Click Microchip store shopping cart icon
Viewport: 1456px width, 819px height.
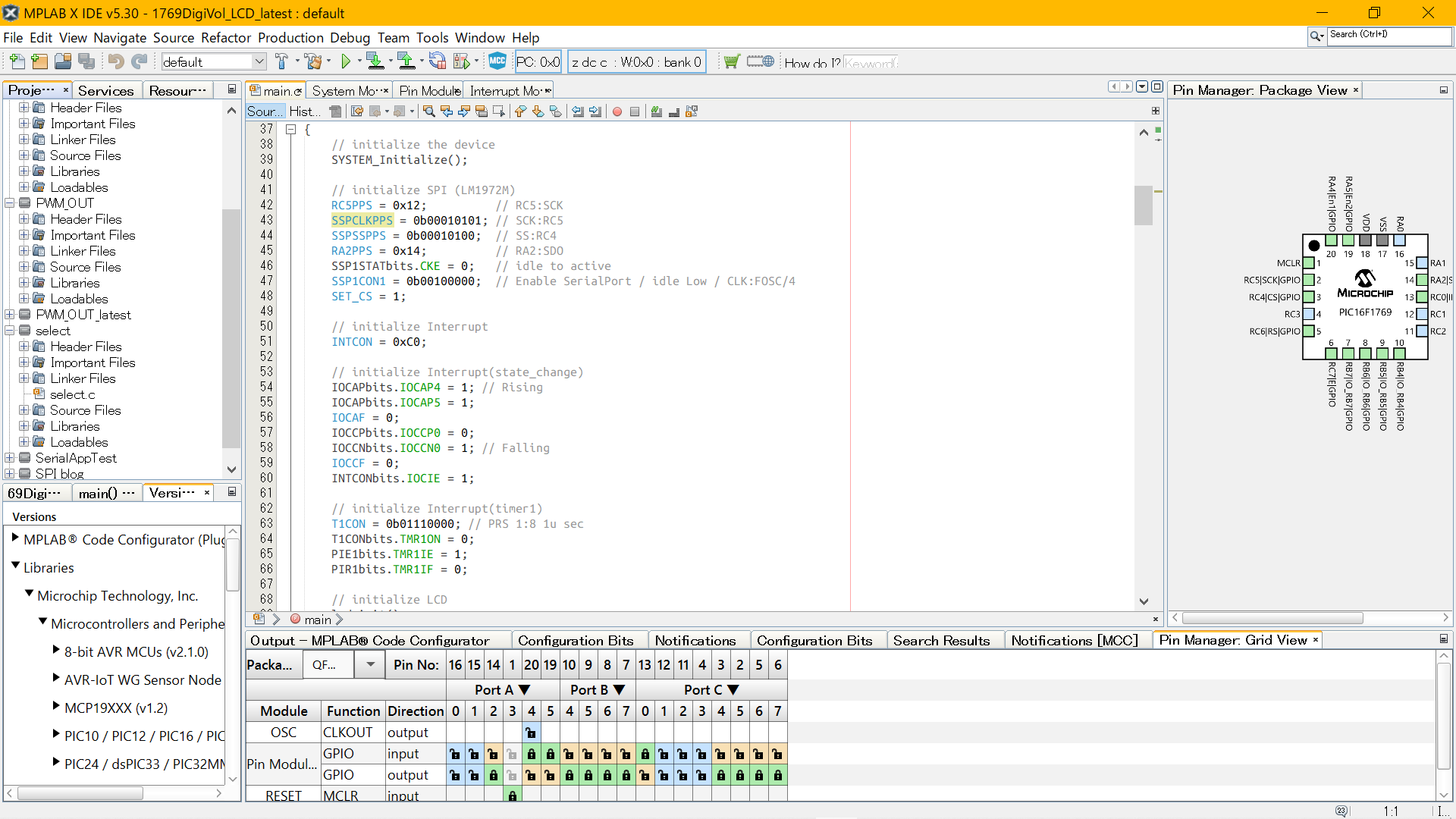[x=731, y=61]
